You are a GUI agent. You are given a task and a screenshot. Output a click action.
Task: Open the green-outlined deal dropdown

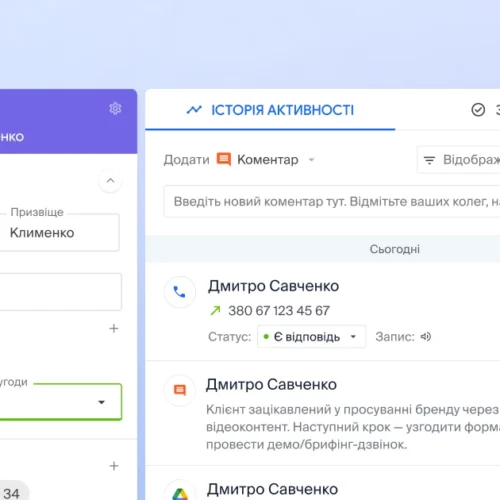(60, 402)
